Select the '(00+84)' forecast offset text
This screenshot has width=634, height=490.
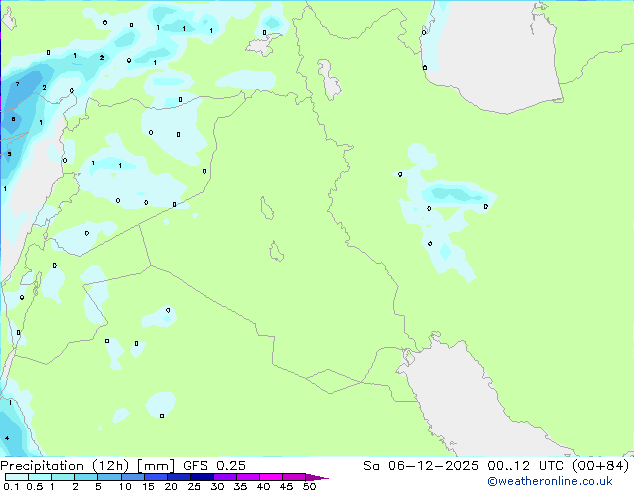(x=600, y=466)
